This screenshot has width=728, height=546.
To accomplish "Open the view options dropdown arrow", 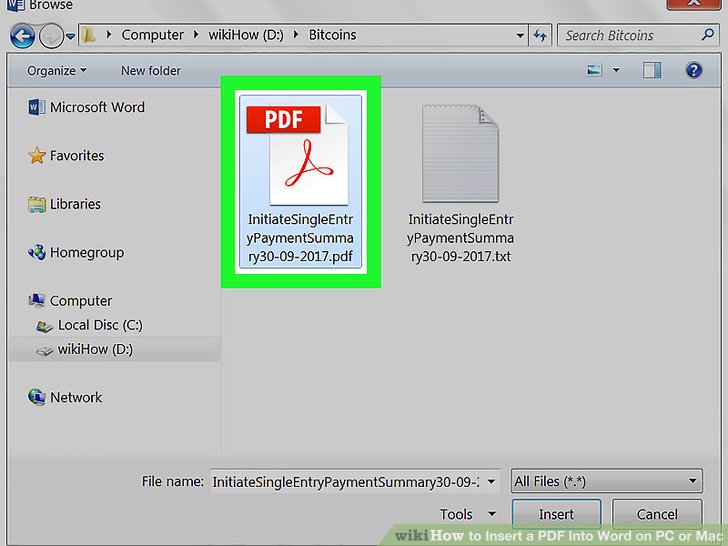I will pyautogui.click(x=616, y=70).
